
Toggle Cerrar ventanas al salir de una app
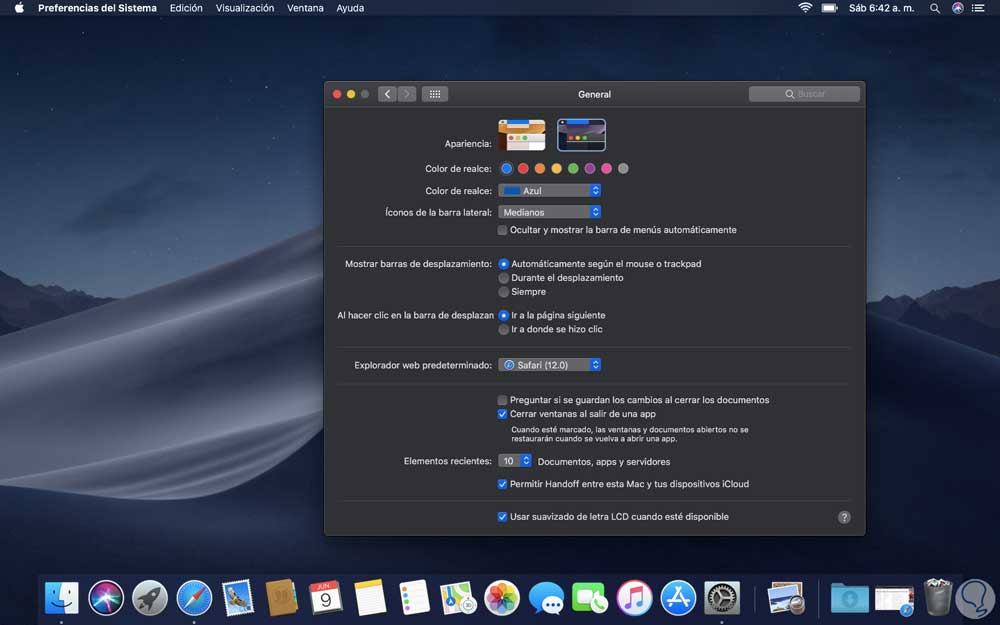pos(503,415)
